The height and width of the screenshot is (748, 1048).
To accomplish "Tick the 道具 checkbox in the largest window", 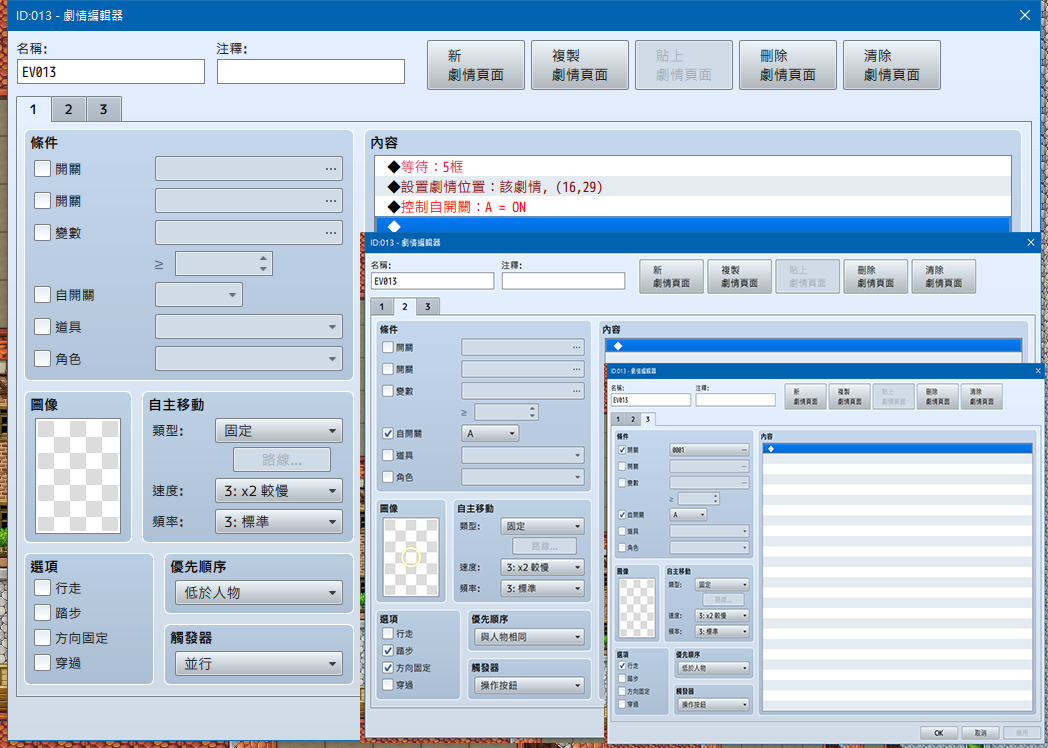I will [x=42, y=327].
